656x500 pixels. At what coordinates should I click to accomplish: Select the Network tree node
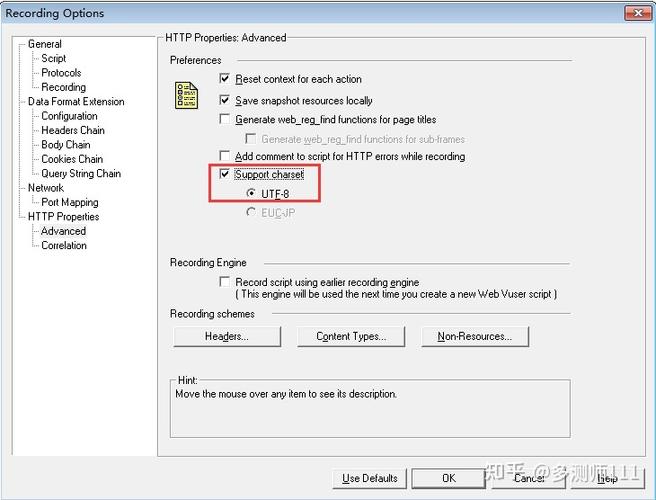tap(46, 188)
